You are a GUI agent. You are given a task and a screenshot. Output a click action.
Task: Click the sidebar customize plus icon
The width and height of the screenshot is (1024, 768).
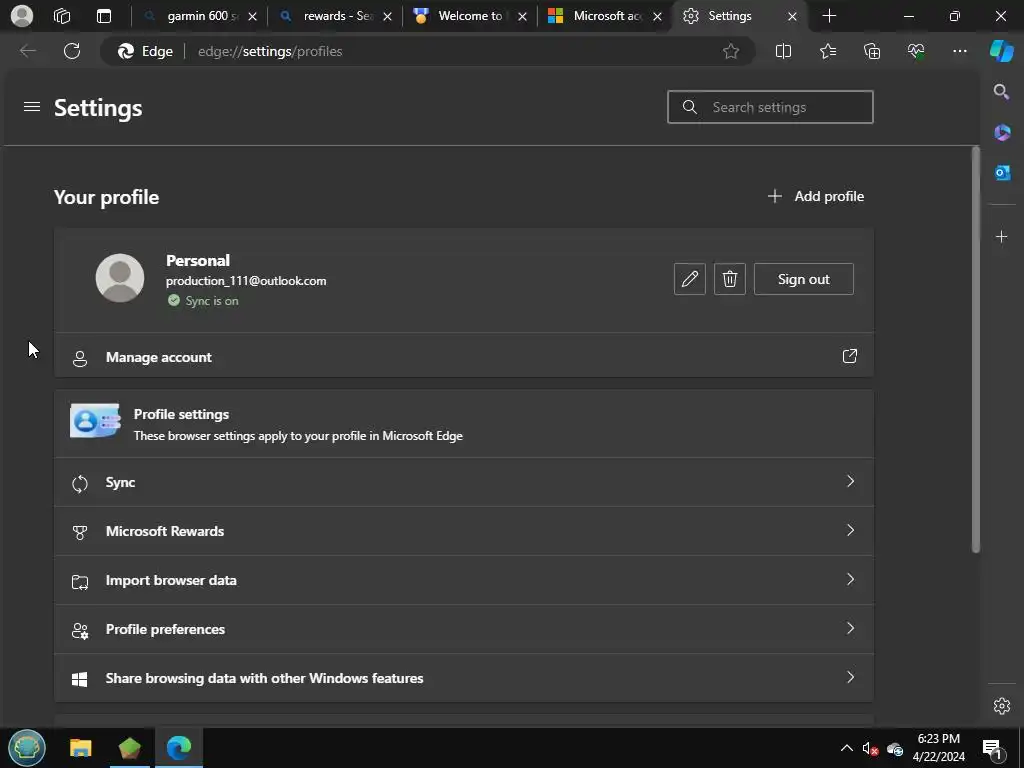(x=1001, y=236)
